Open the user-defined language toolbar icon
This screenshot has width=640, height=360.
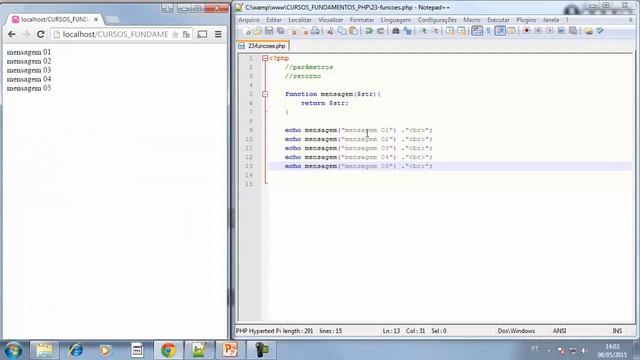point(511,31)
